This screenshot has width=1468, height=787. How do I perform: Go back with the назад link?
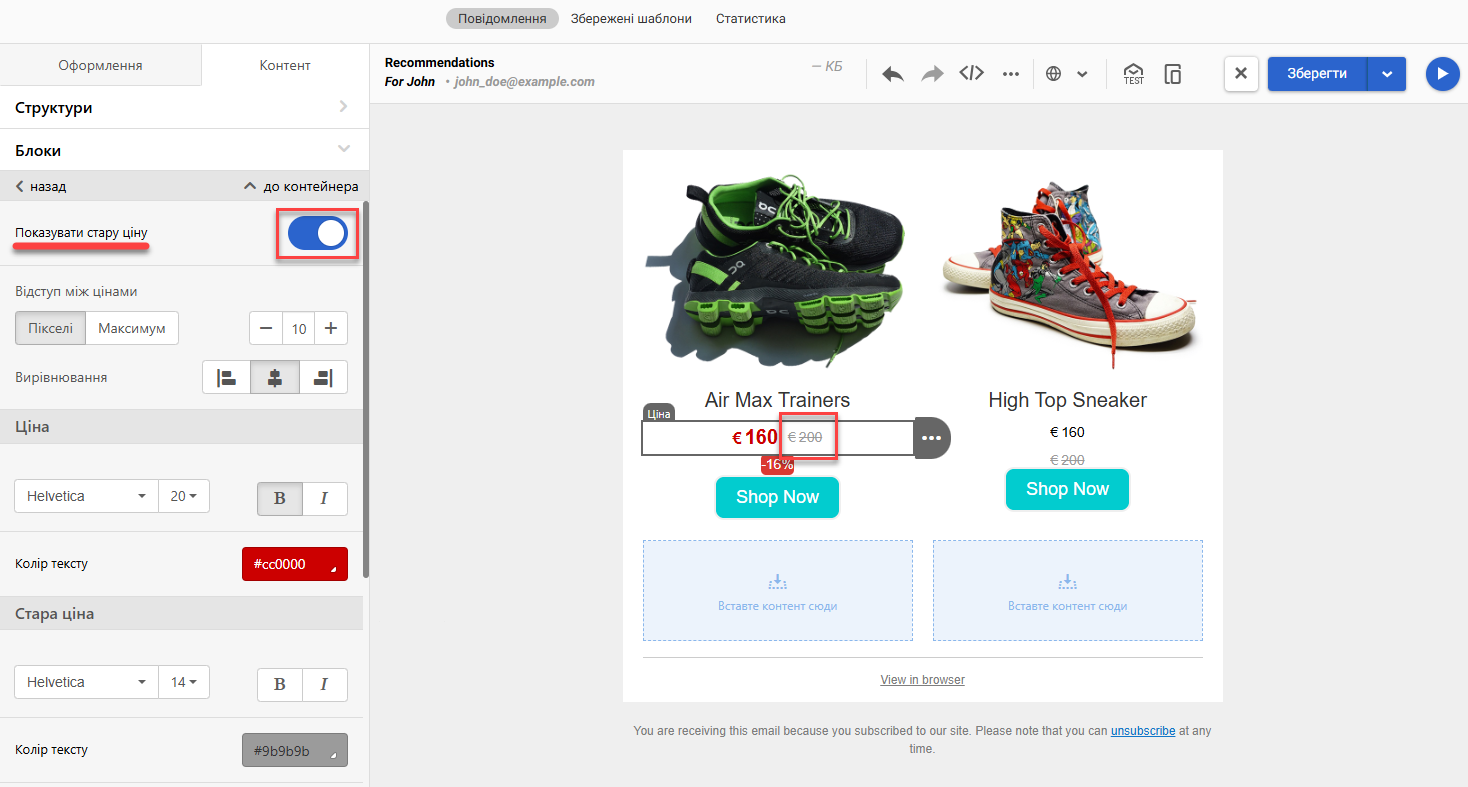pos(41,186)
